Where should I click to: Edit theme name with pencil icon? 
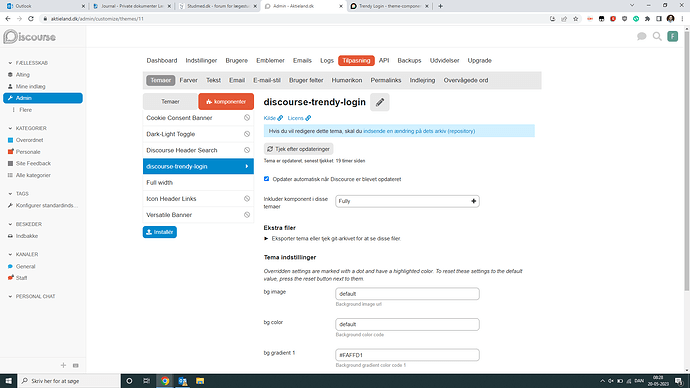pos(380,102)
